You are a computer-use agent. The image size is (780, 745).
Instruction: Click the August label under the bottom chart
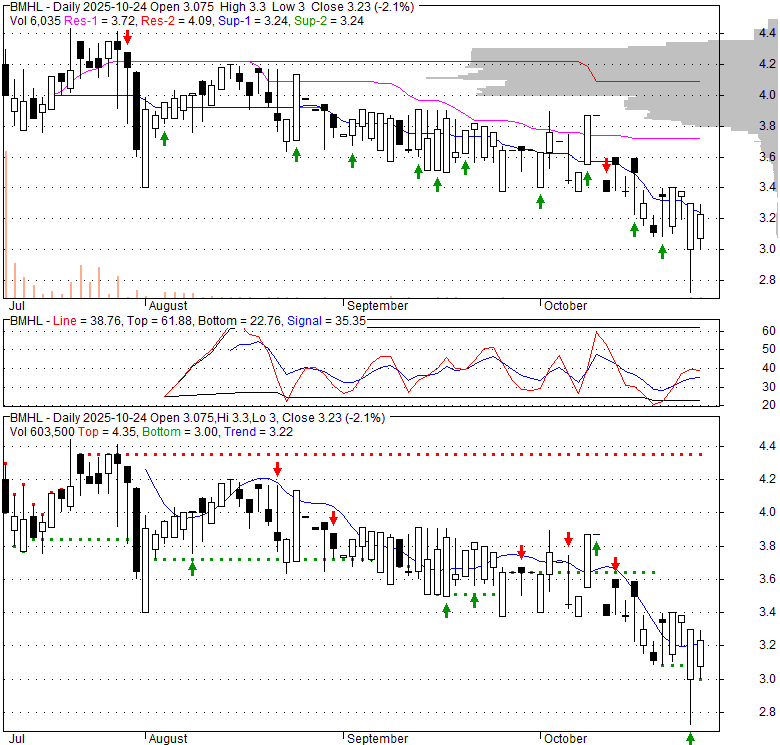pos(168,739)
